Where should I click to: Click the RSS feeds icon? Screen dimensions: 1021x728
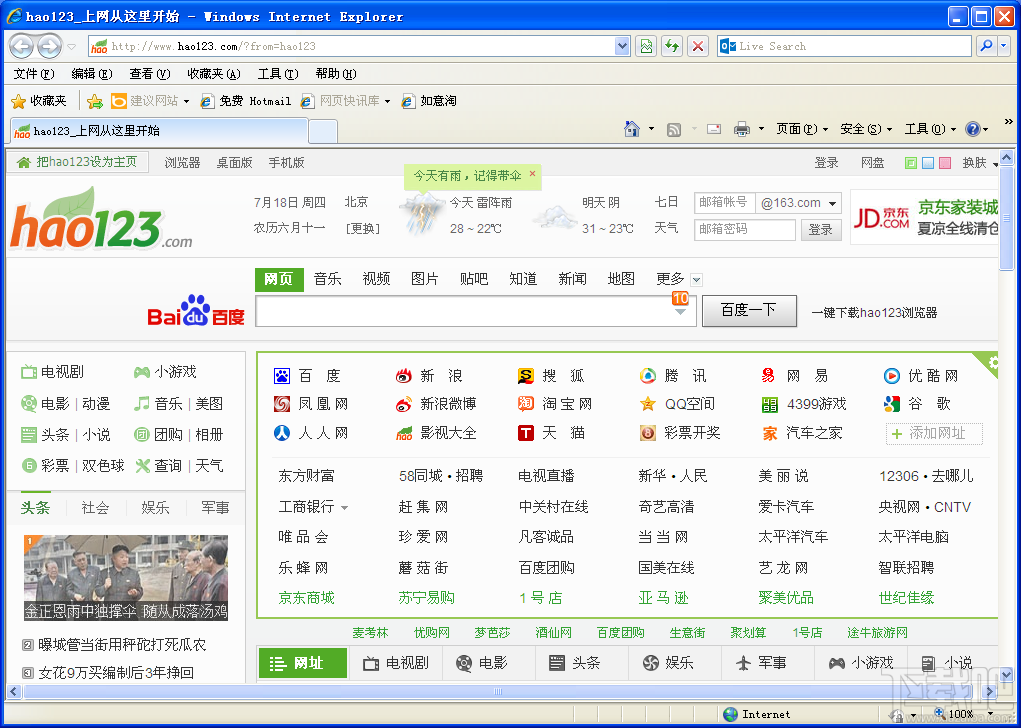674,130
